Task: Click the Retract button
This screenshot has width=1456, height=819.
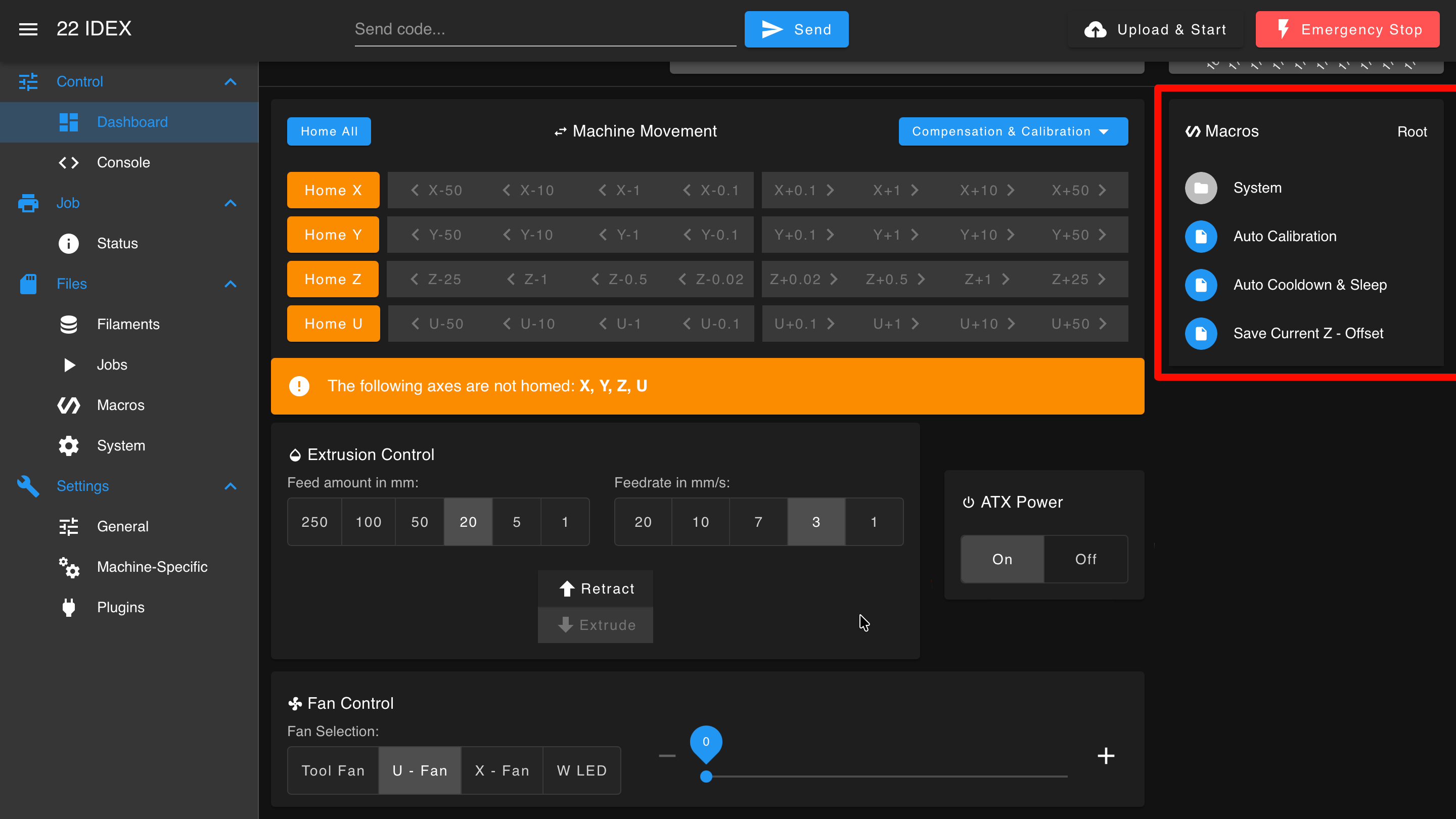Action: pyautogui.click(x=596, y=589)
